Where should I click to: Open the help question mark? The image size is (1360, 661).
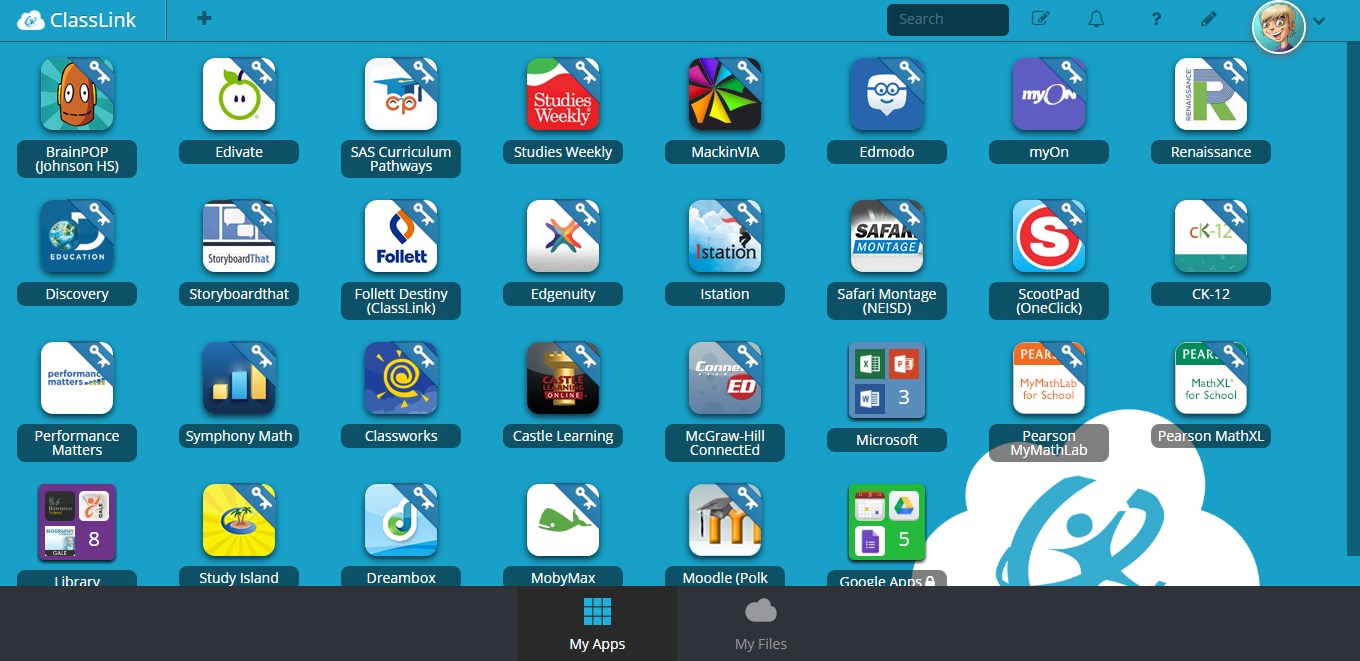tap(1156, 19)
